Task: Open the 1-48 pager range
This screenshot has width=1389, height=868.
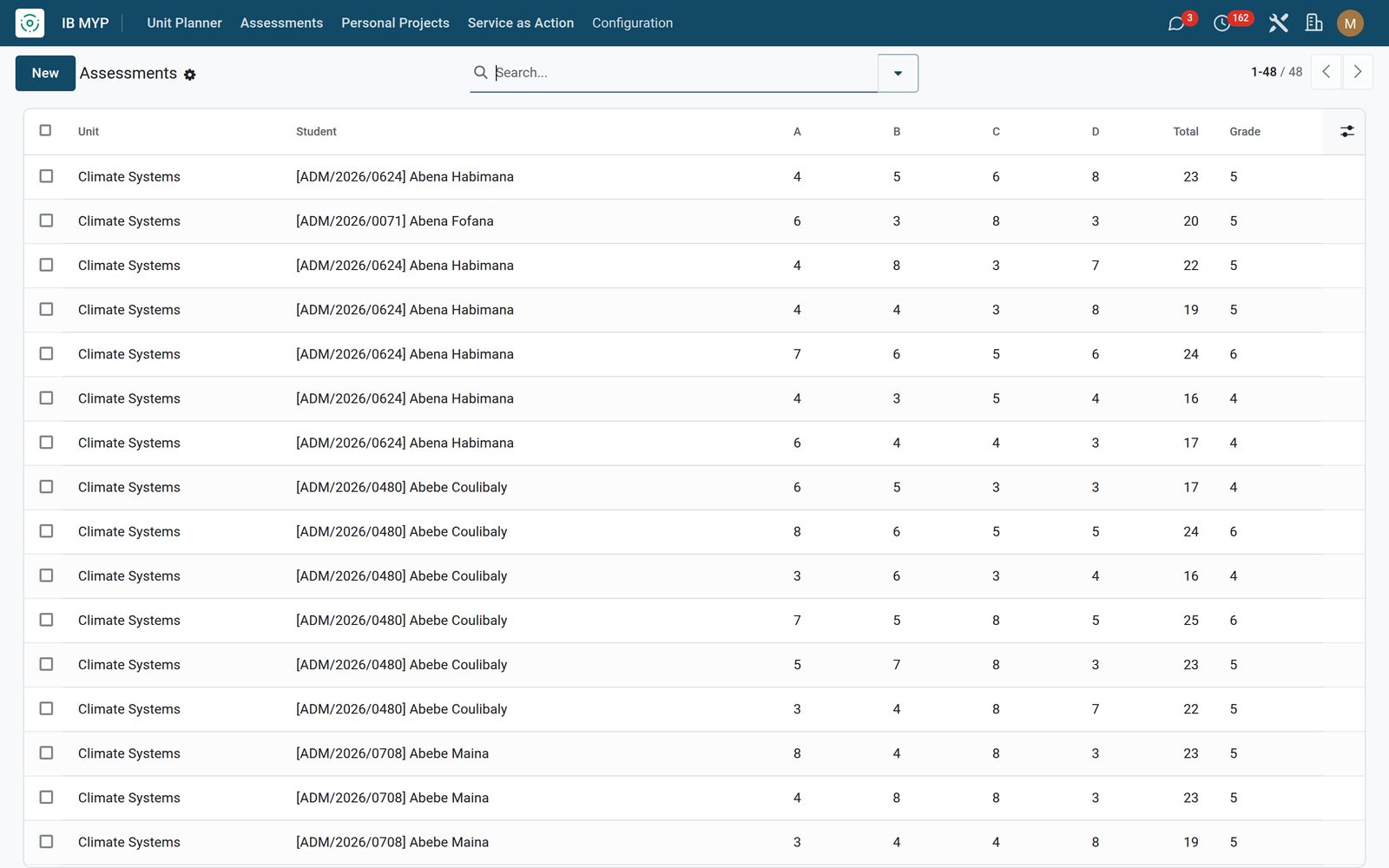Action: pyautogui.click(x=1263, y=72)
